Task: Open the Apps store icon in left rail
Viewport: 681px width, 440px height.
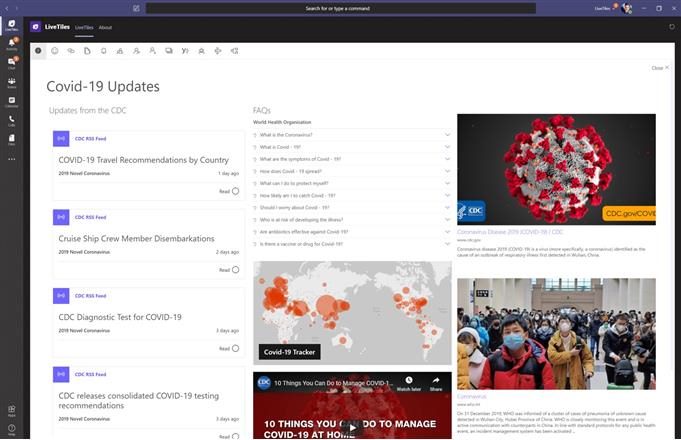Action: [x=12, y=410]
